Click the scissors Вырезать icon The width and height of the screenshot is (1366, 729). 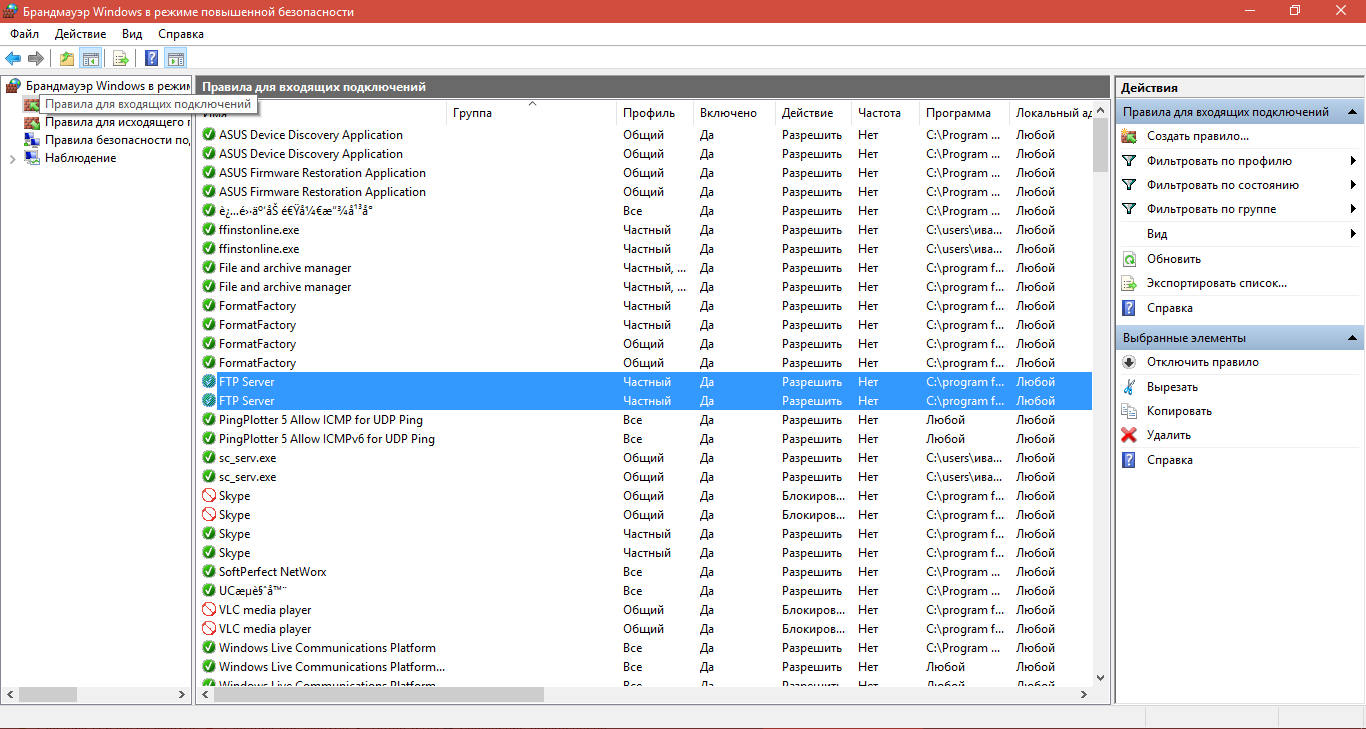click(x=1129, y=387)
